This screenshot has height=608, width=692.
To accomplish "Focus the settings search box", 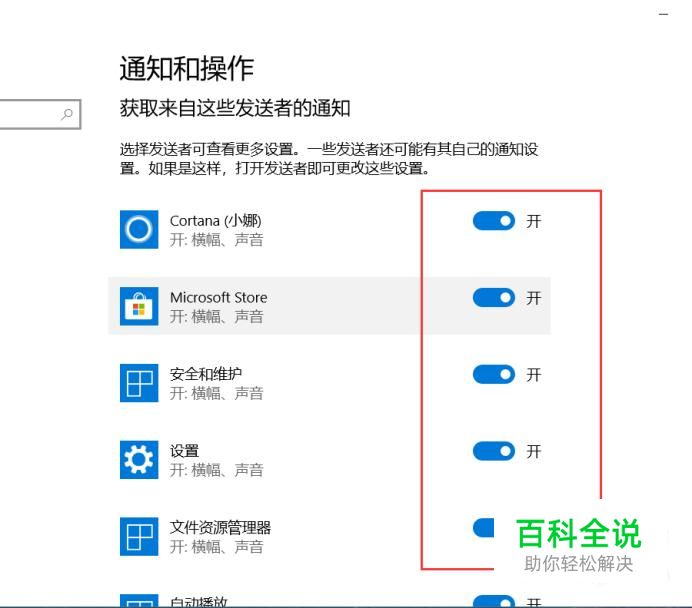I will pos(40,114).
